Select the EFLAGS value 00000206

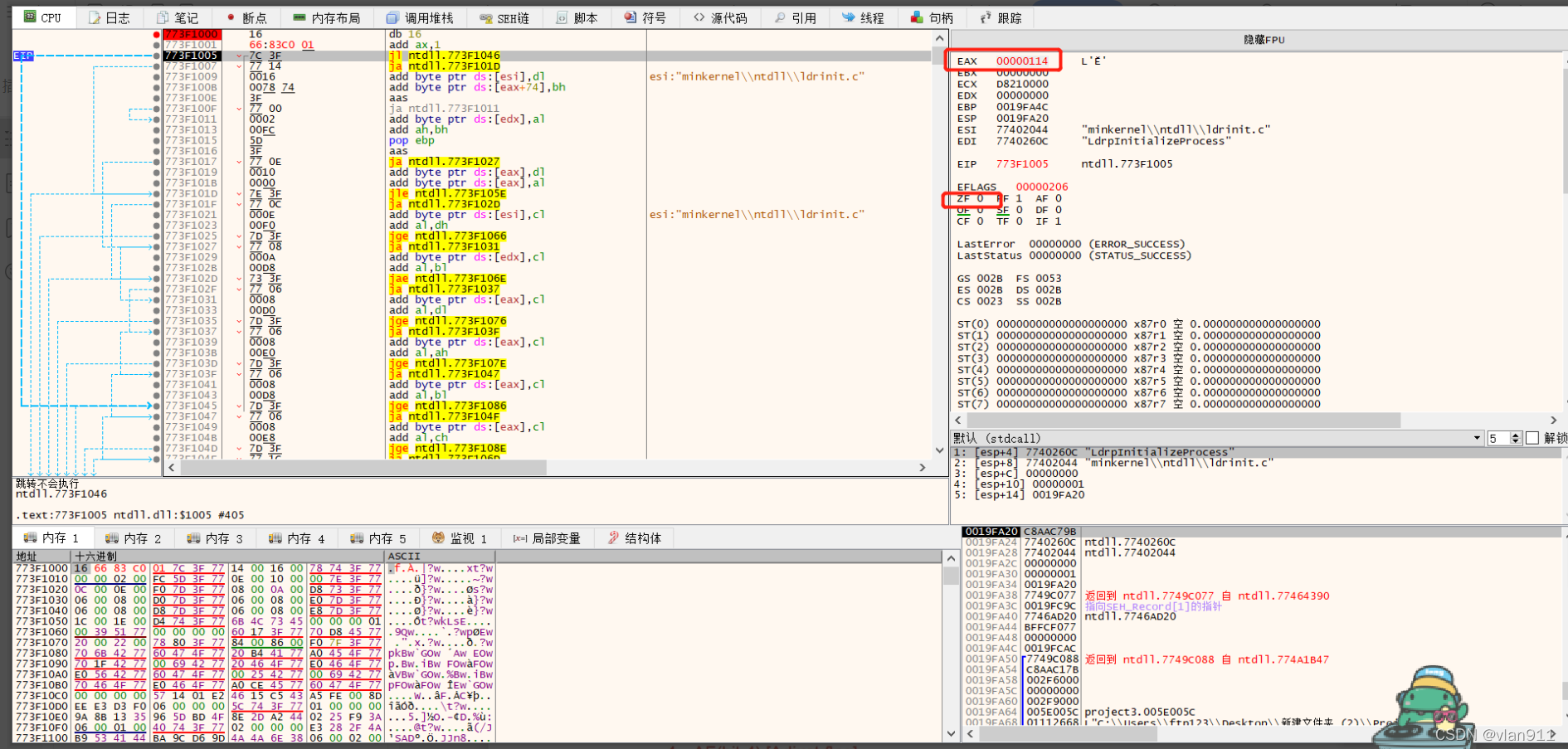pyautogui.click(x=1042, y=187)
